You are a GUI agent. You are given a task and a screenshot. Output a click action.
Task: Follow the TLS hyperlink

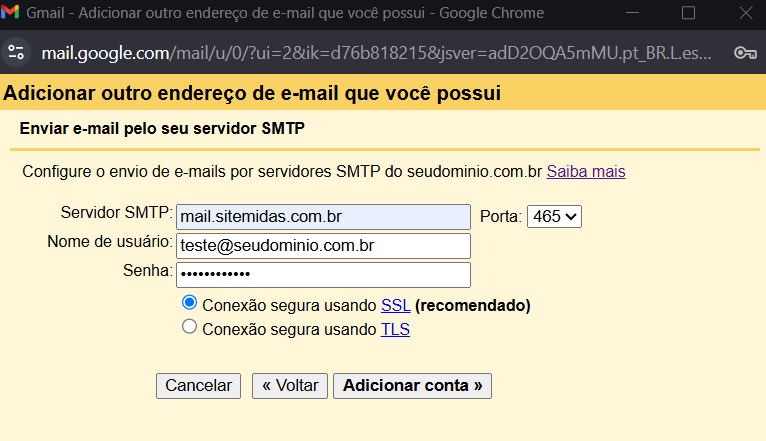click(x=395, y=329)
